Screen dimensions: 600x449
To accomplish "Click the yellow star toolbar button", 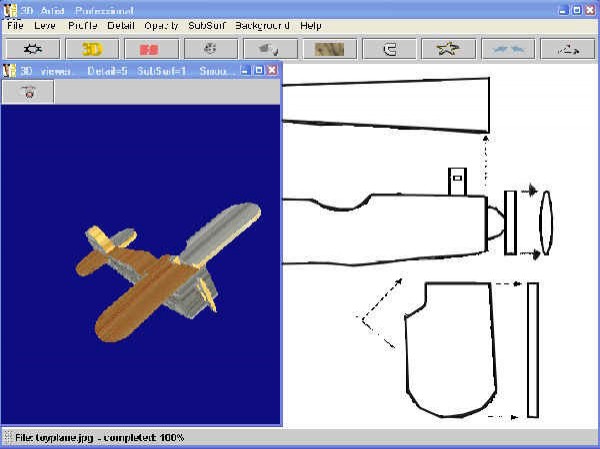I will click(448, 49).
